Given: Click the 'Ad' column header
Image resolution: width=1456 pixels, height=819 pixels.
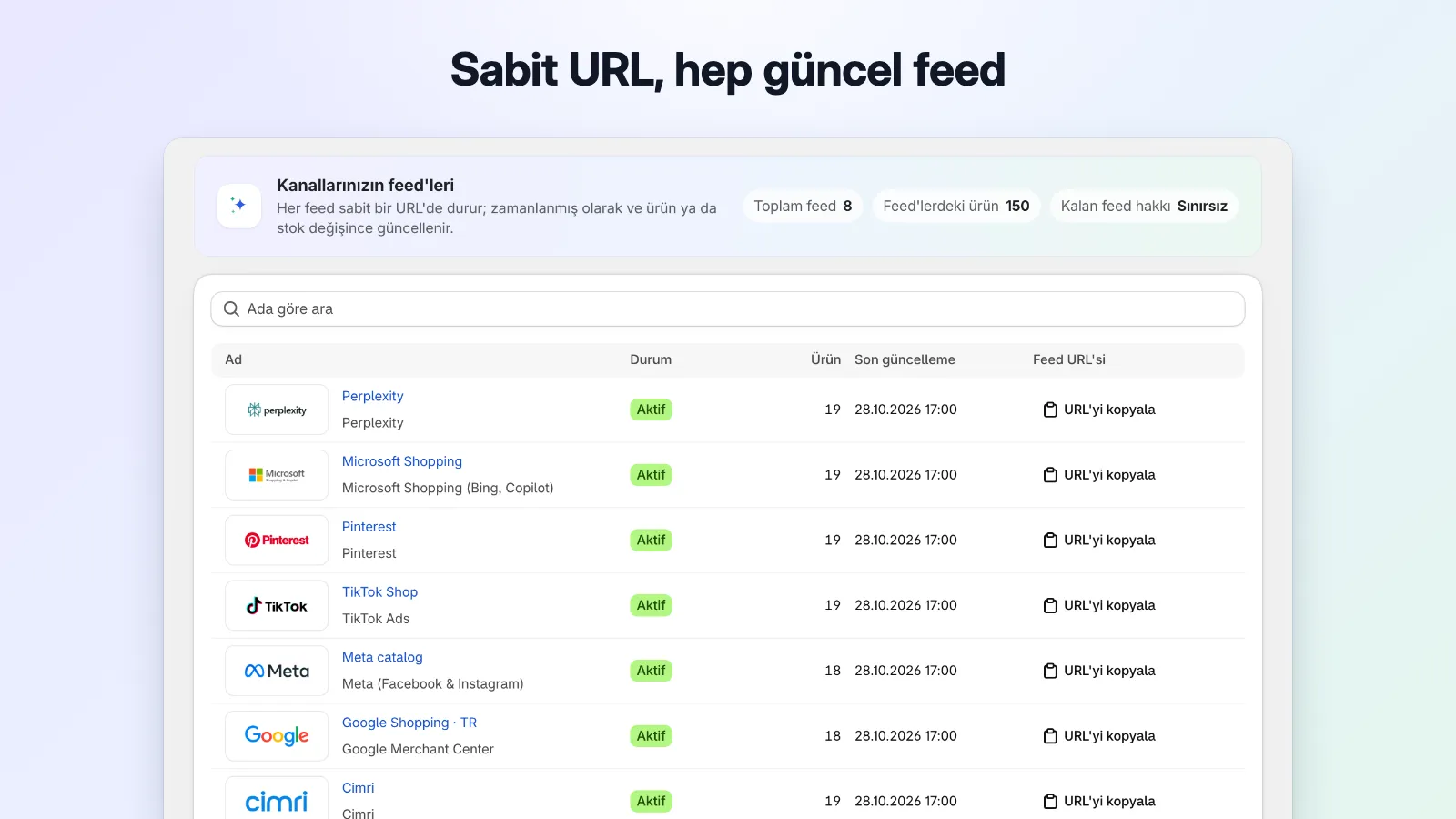Looking at the screenshot, I should point(233,359).
